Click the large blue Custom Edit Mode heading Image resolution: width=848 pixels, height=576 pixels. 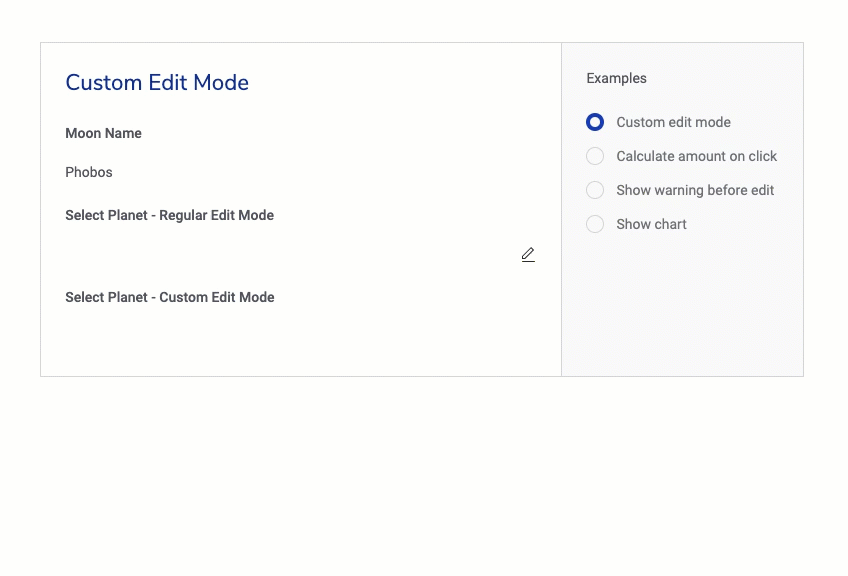(x=157, y=83)
